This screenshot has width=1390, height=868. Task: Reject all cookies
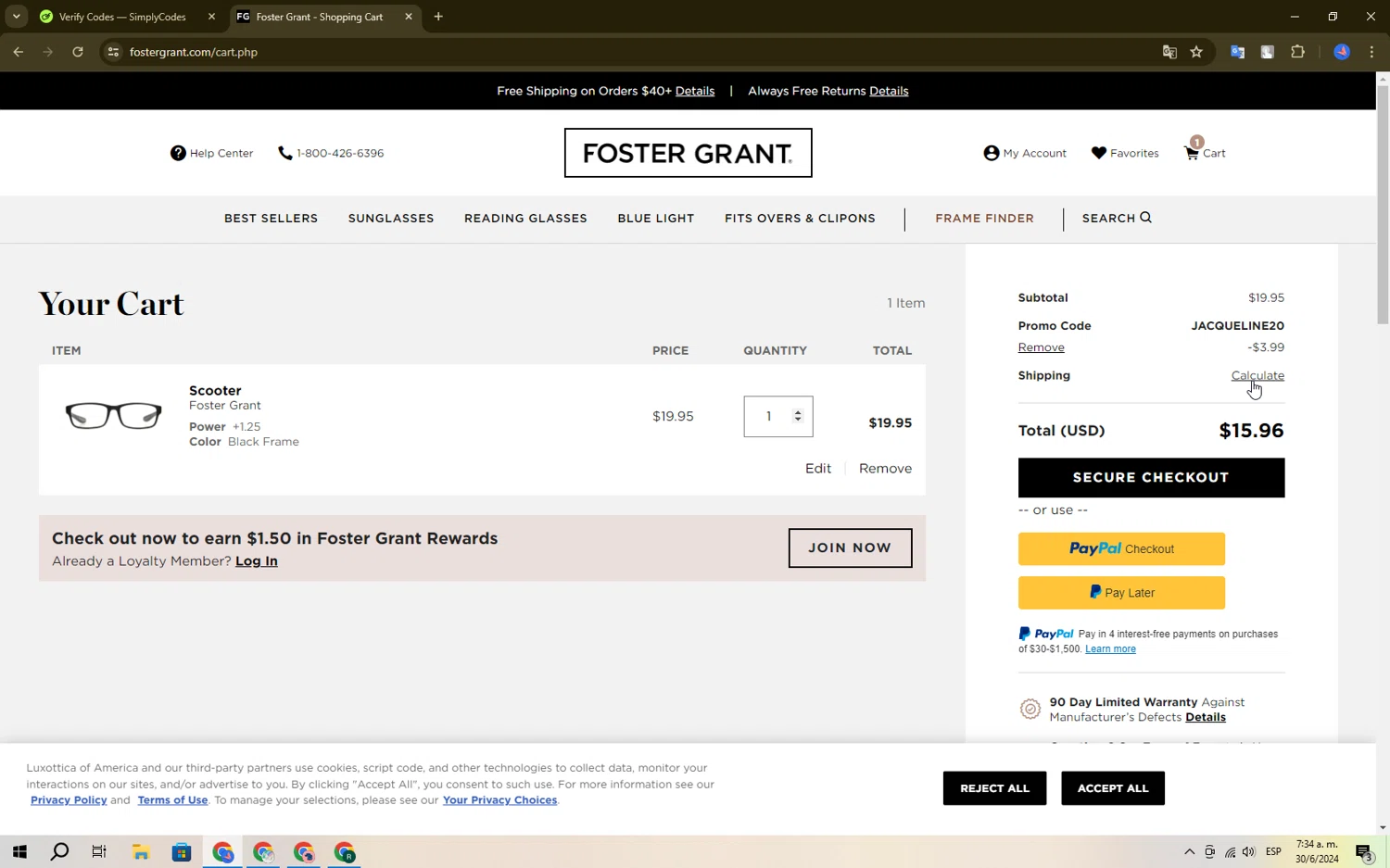pos(994,788)
